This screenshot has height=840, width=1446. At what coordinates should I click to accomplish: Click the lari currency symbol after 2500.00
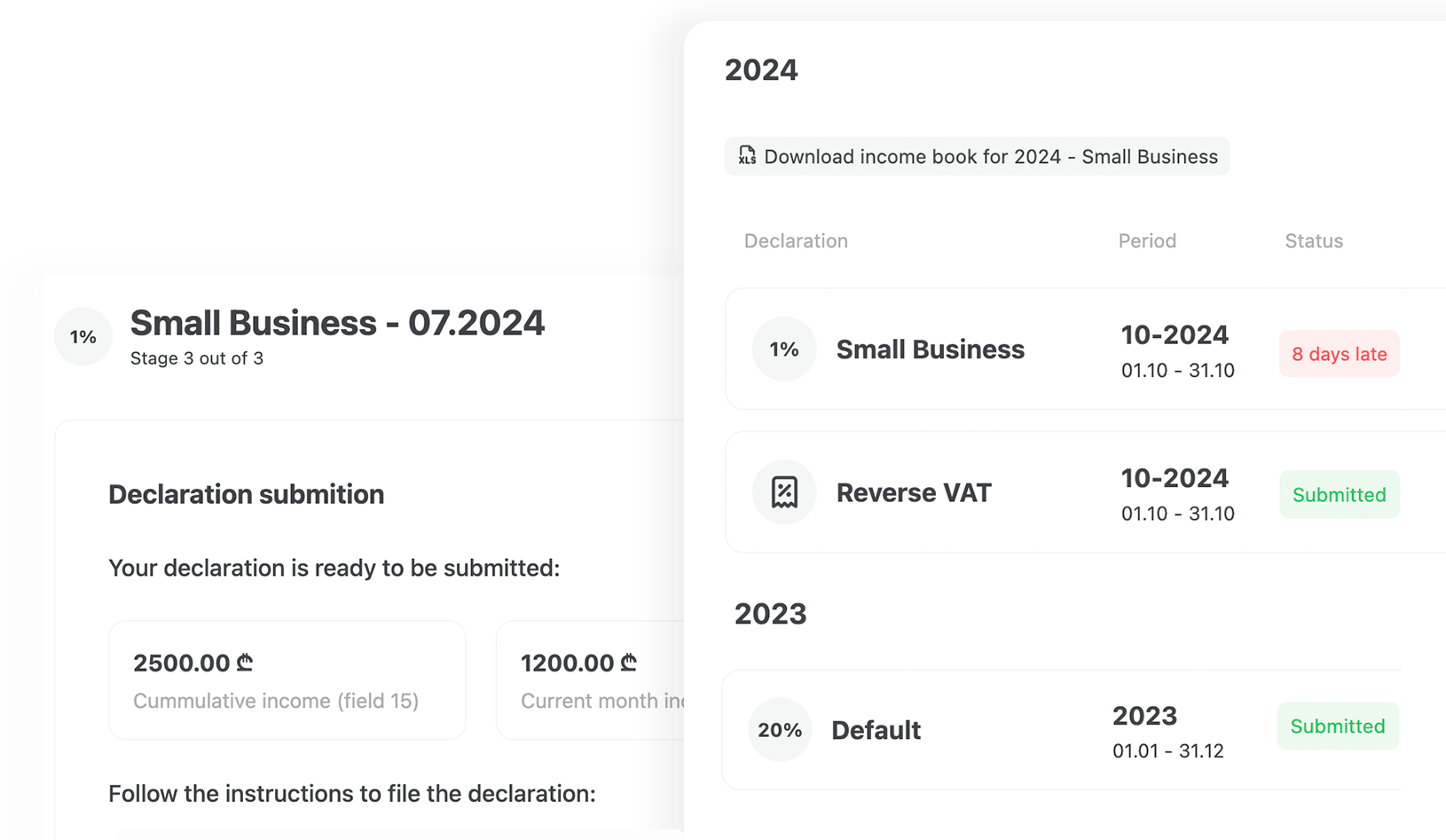tap(245, 663)
